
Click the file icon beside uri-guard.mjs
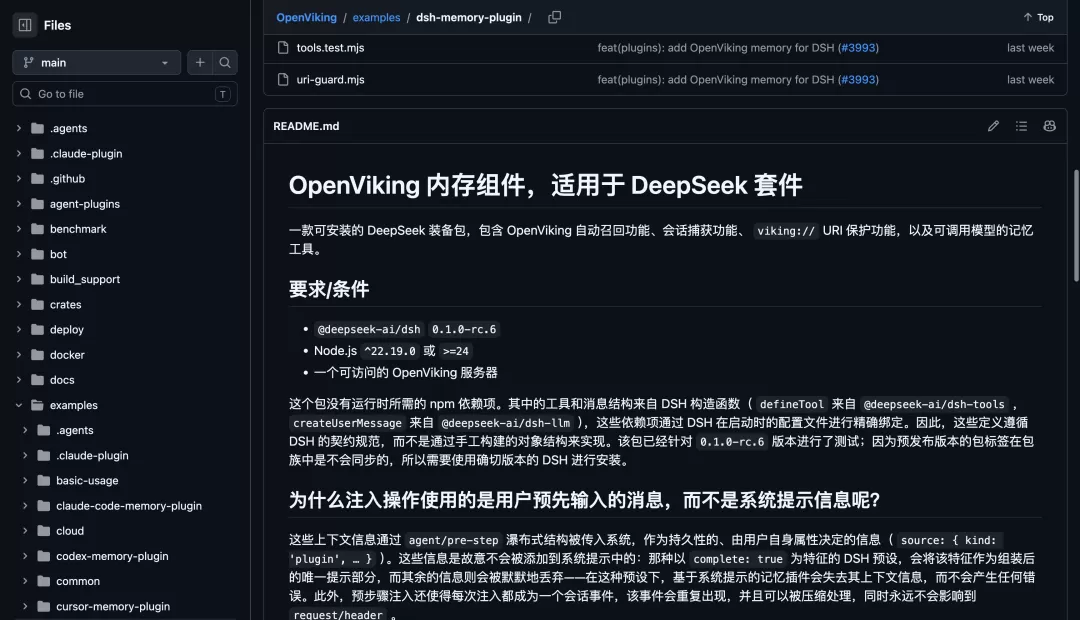[282, 79]
